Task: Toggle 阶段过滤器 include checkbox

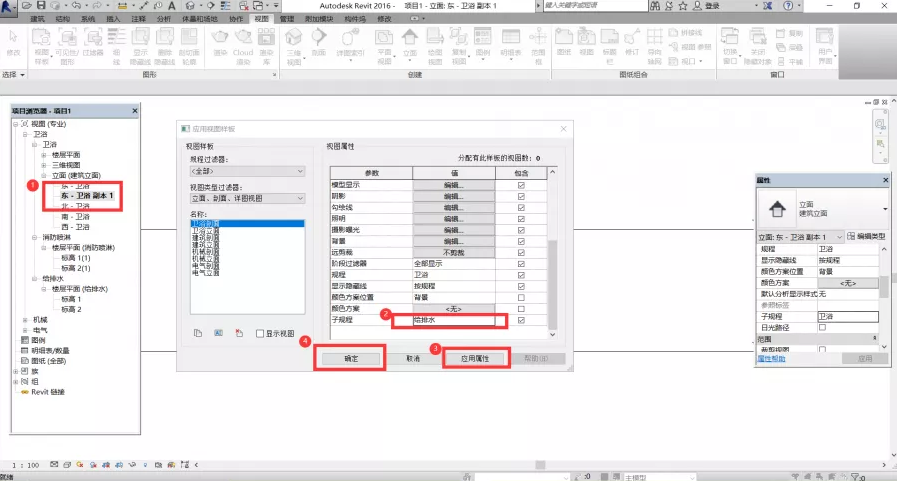Action: click(x=521, y=264)
